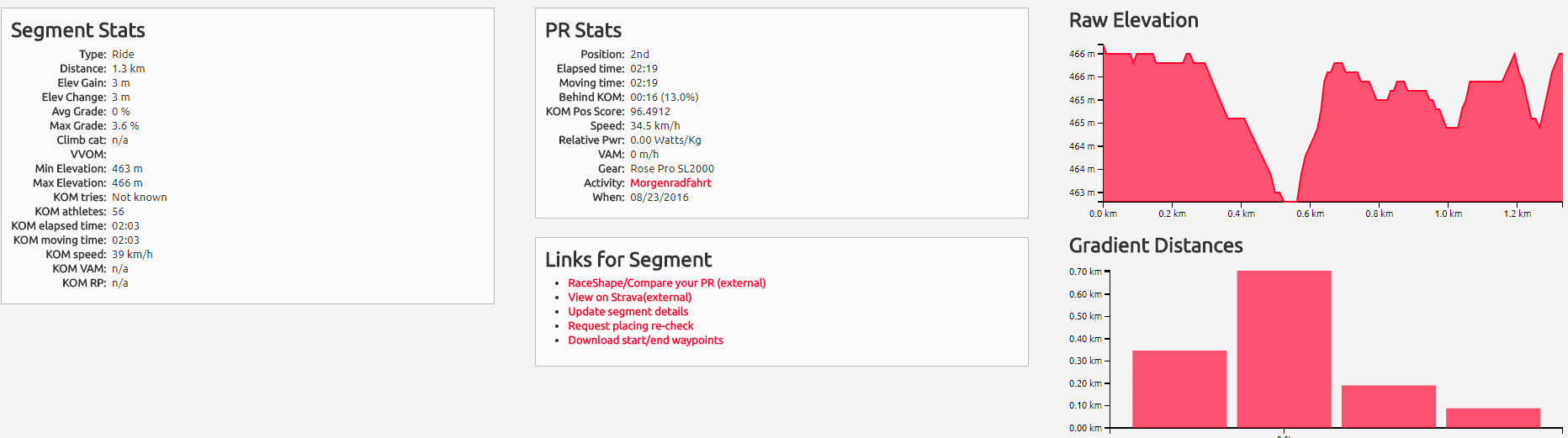The image size is (1568, 438).
Task: Click the Gradient Distances chart title
Action: pyautogui.click(x=1155, y=245)
